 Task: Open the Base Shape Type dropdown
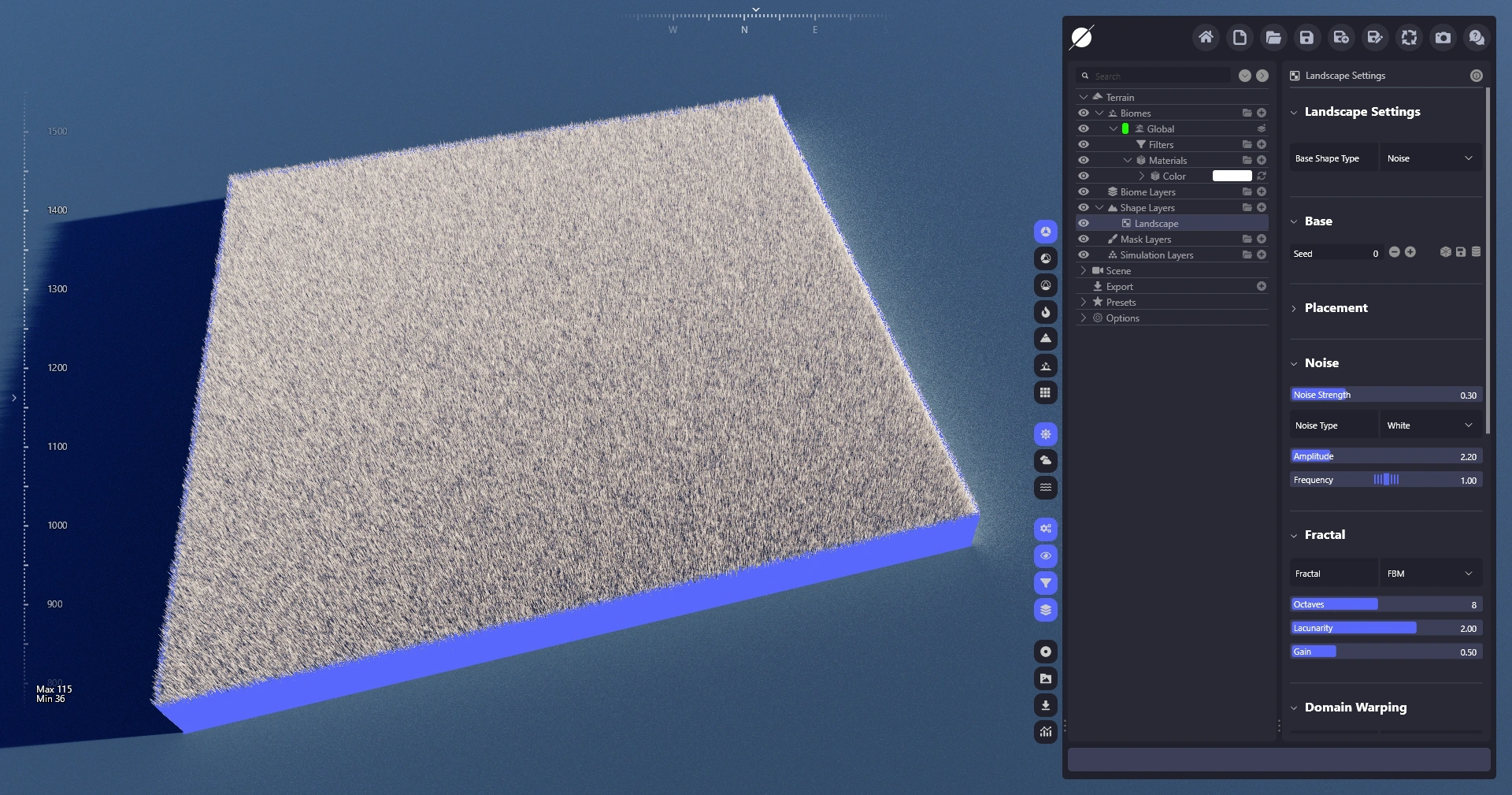click(x=1430, y=158)
